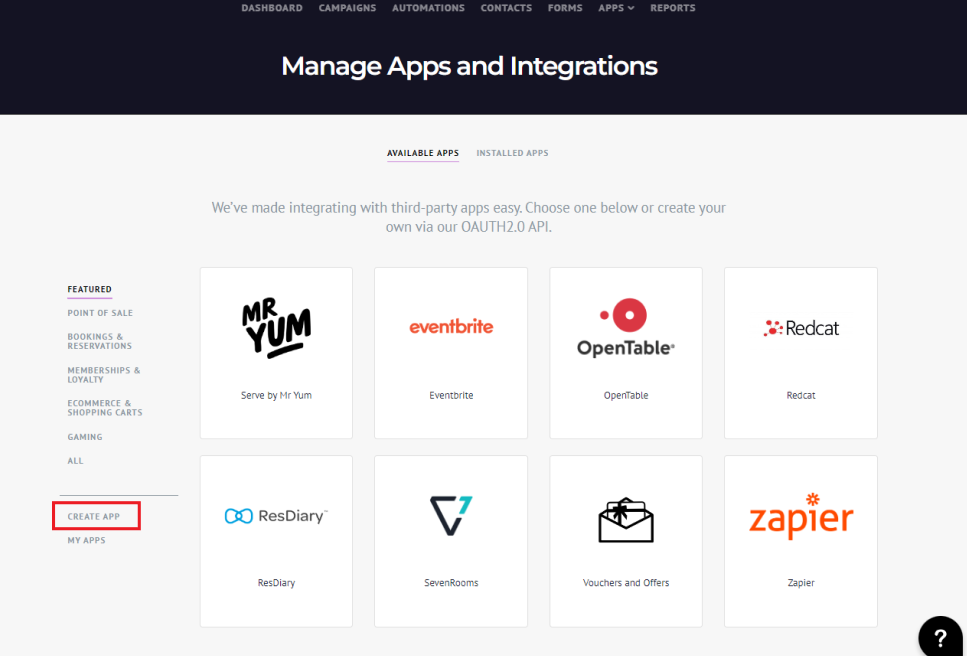Viewport: 967px width, 656px height.
Task: Open the Reports menu item
Action: tap(673, 8)
